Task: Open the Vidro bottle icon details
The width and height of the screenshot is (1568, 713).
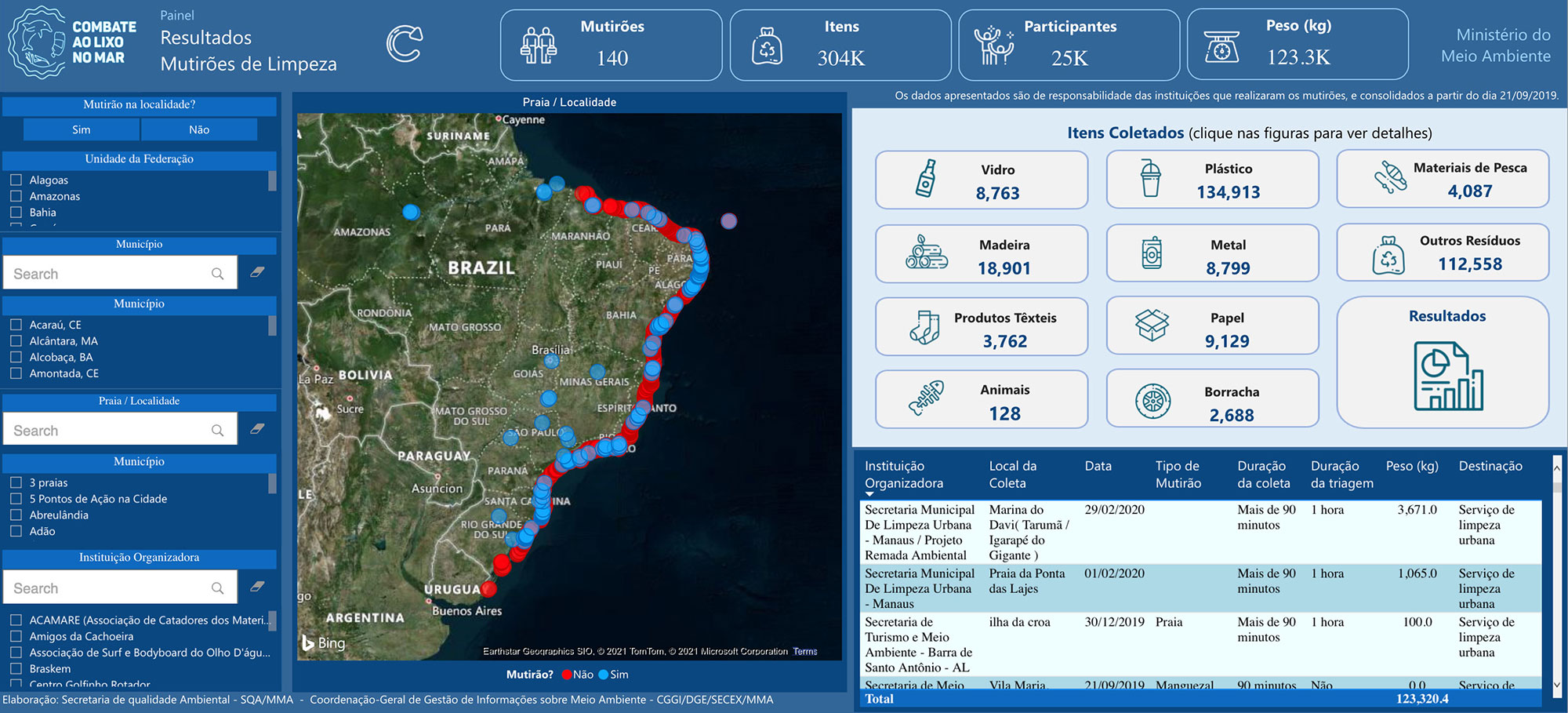Action: click(x=926, y=179)
